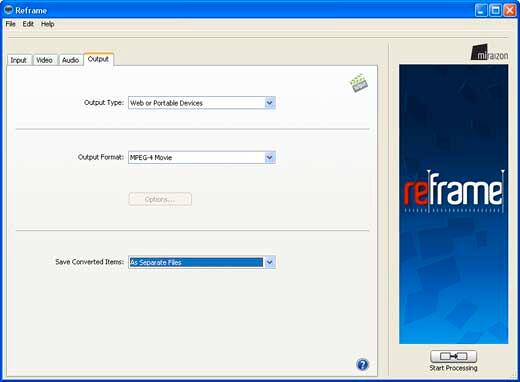
Task: Expand the Output Format dropdown arrow
Action: (270, 157)
